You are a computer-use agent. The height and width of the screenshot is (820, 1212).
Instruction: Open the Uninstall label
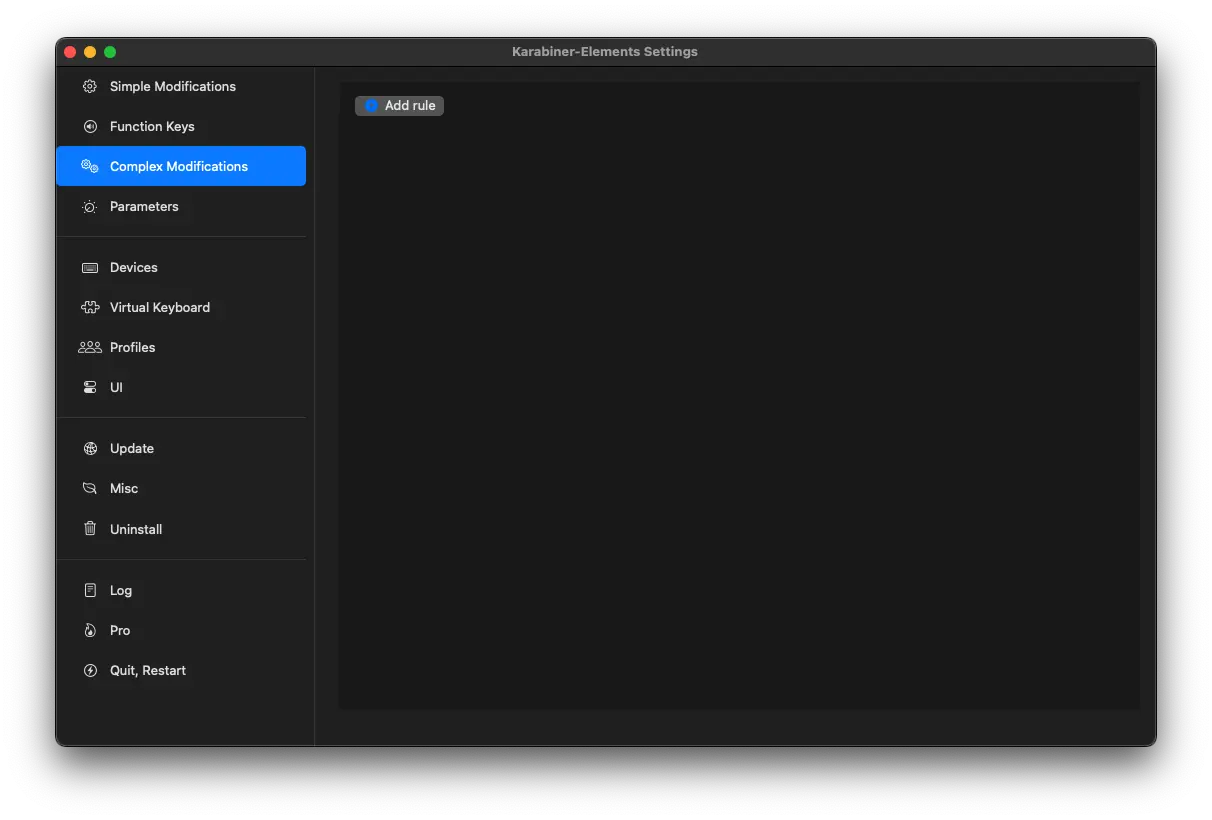tap(136, 529)
